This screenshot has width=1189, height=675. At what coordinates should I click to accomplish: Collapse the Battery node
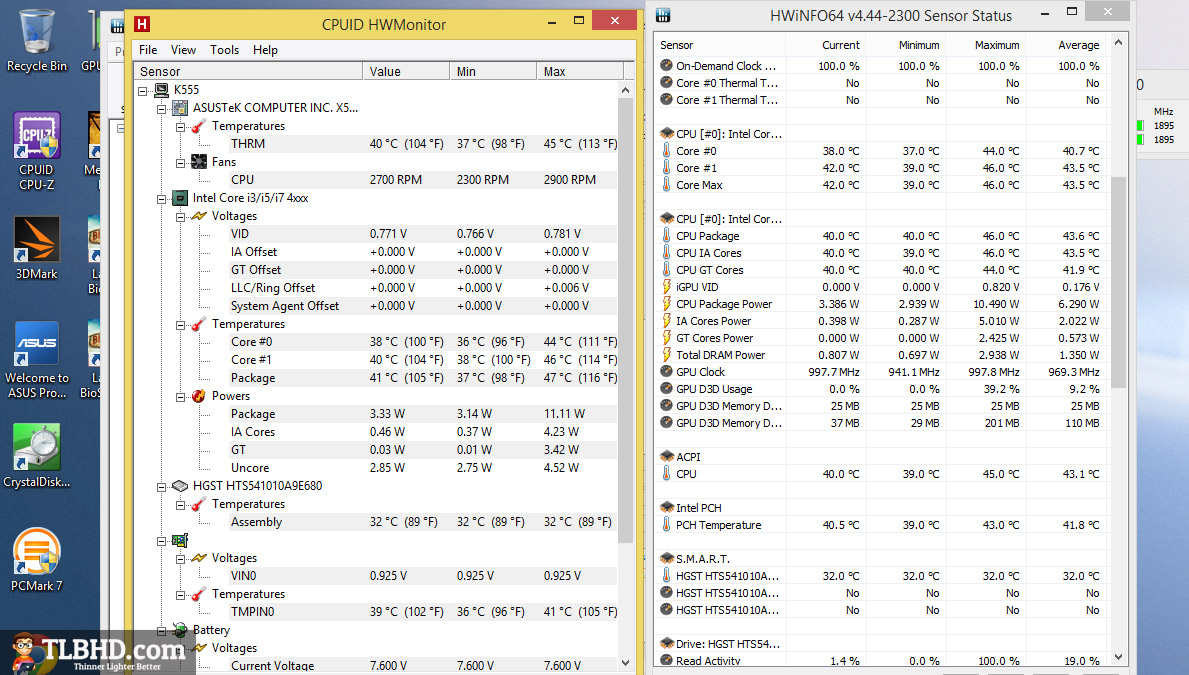pyautogui.click(x=162, y=630)
